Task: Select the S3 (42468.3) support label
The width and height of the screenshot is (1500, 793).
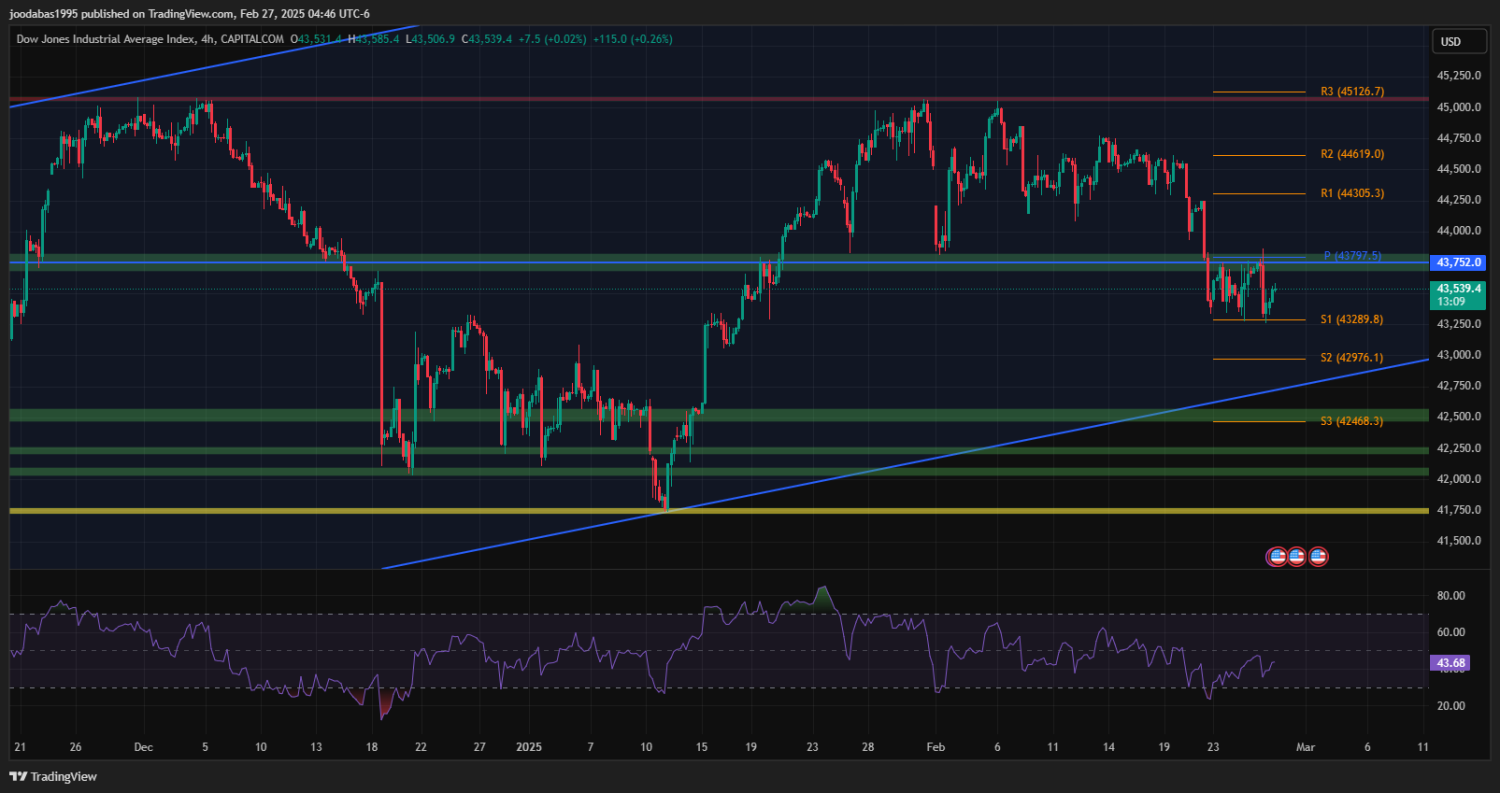Action: 1351,421
